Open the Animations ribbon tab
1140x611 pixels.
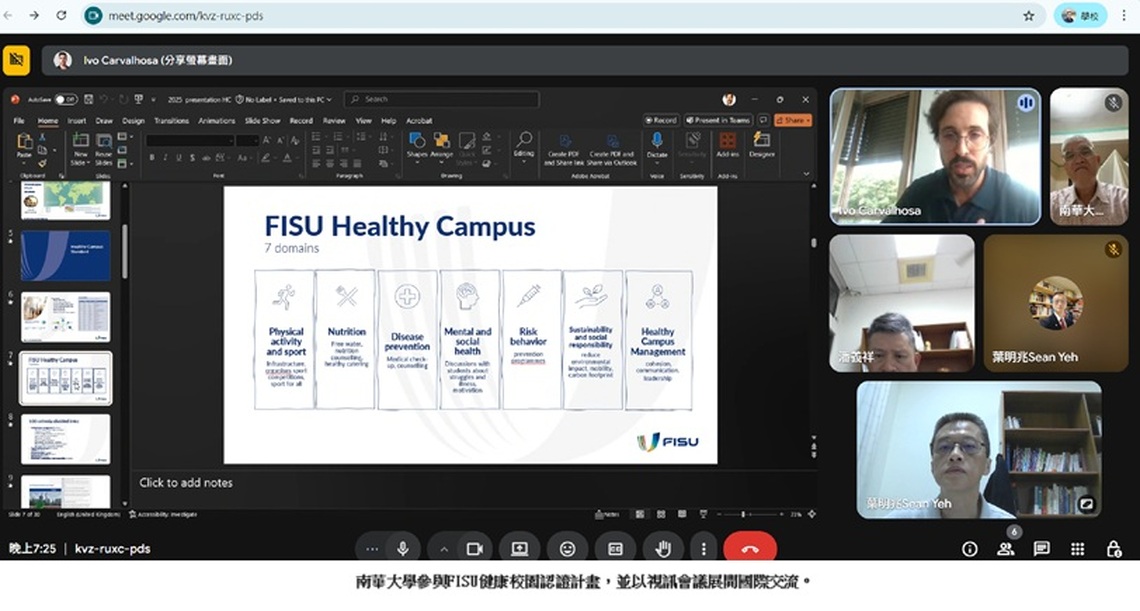coord(217,121)
